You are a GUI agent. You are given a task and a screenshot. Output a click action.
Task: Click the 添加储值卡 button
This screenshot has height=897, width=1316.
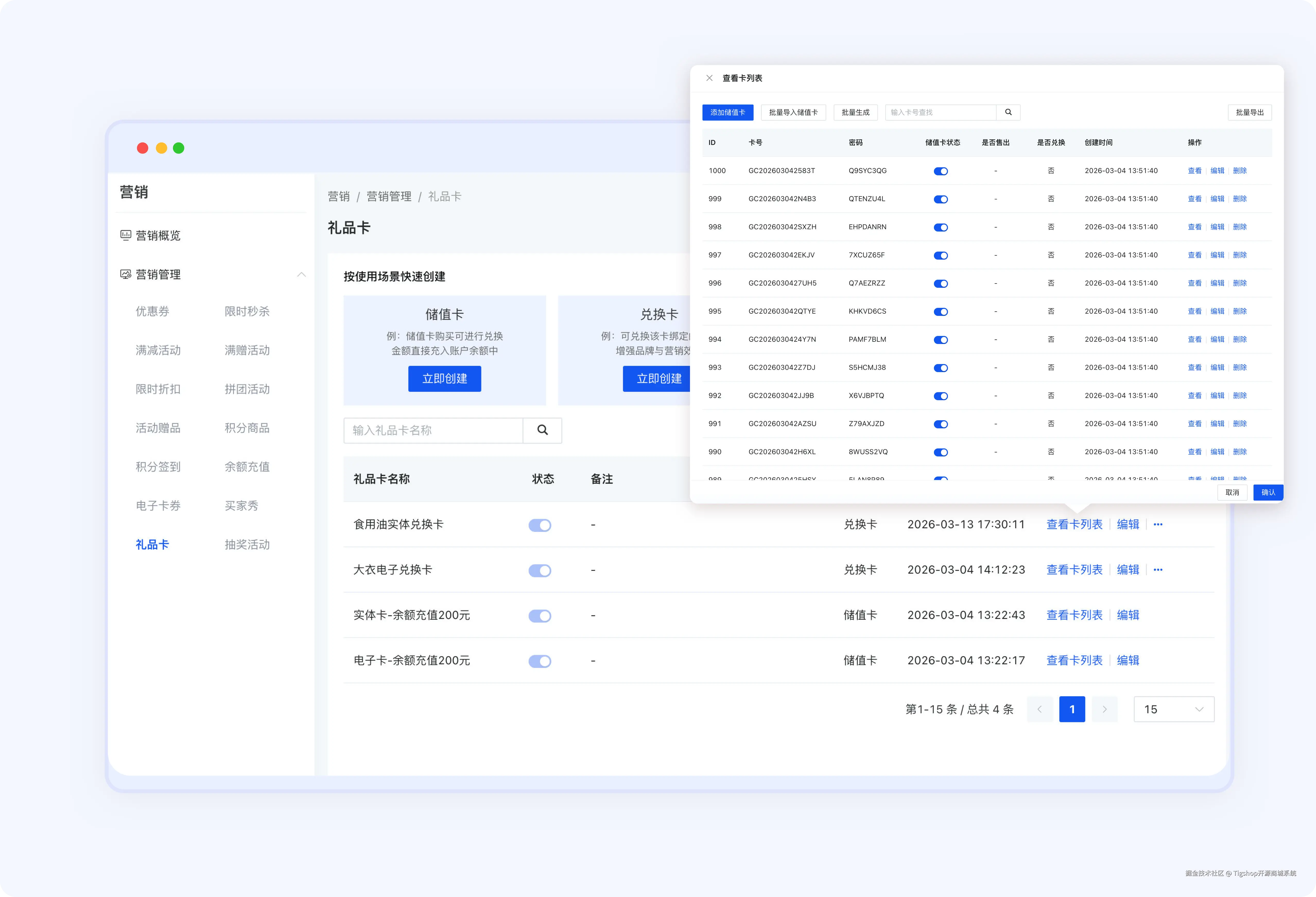tap(728, 112)
